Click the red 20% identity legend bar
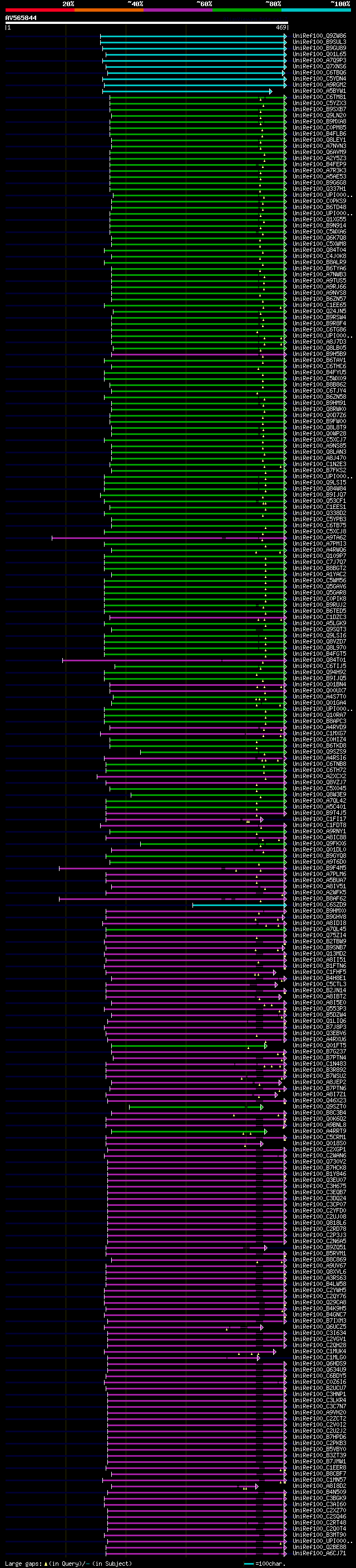 coord(39,10)
